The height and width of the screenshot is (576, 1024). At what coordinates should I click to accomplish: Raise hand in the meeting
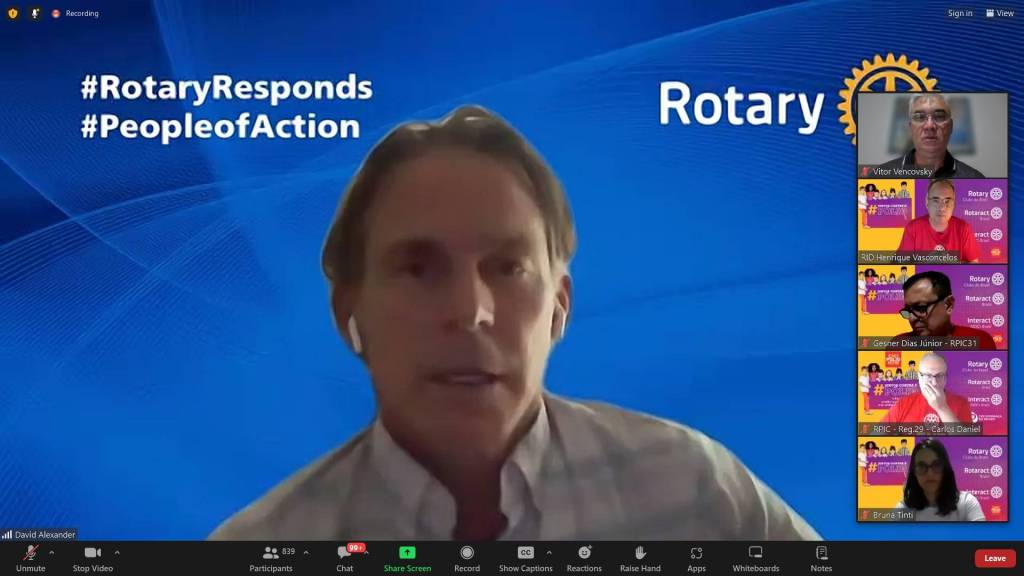pos(640,557)
